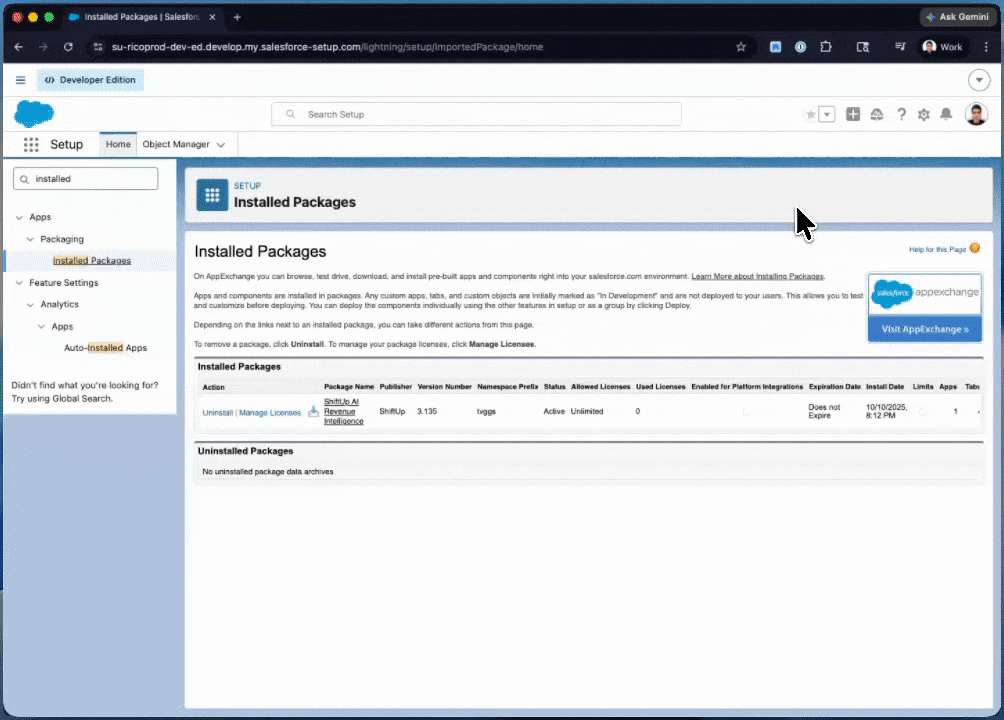Open the 1Password extension icon
The width and height of the screenshot is (1004, 720).
[x=800, y=47]
